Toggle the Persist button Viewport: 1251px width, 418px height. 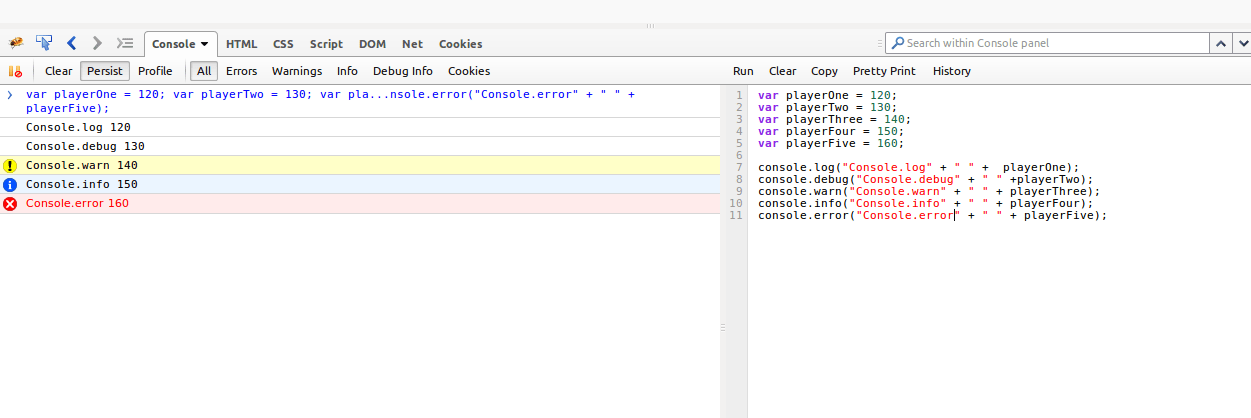(105, 71)
